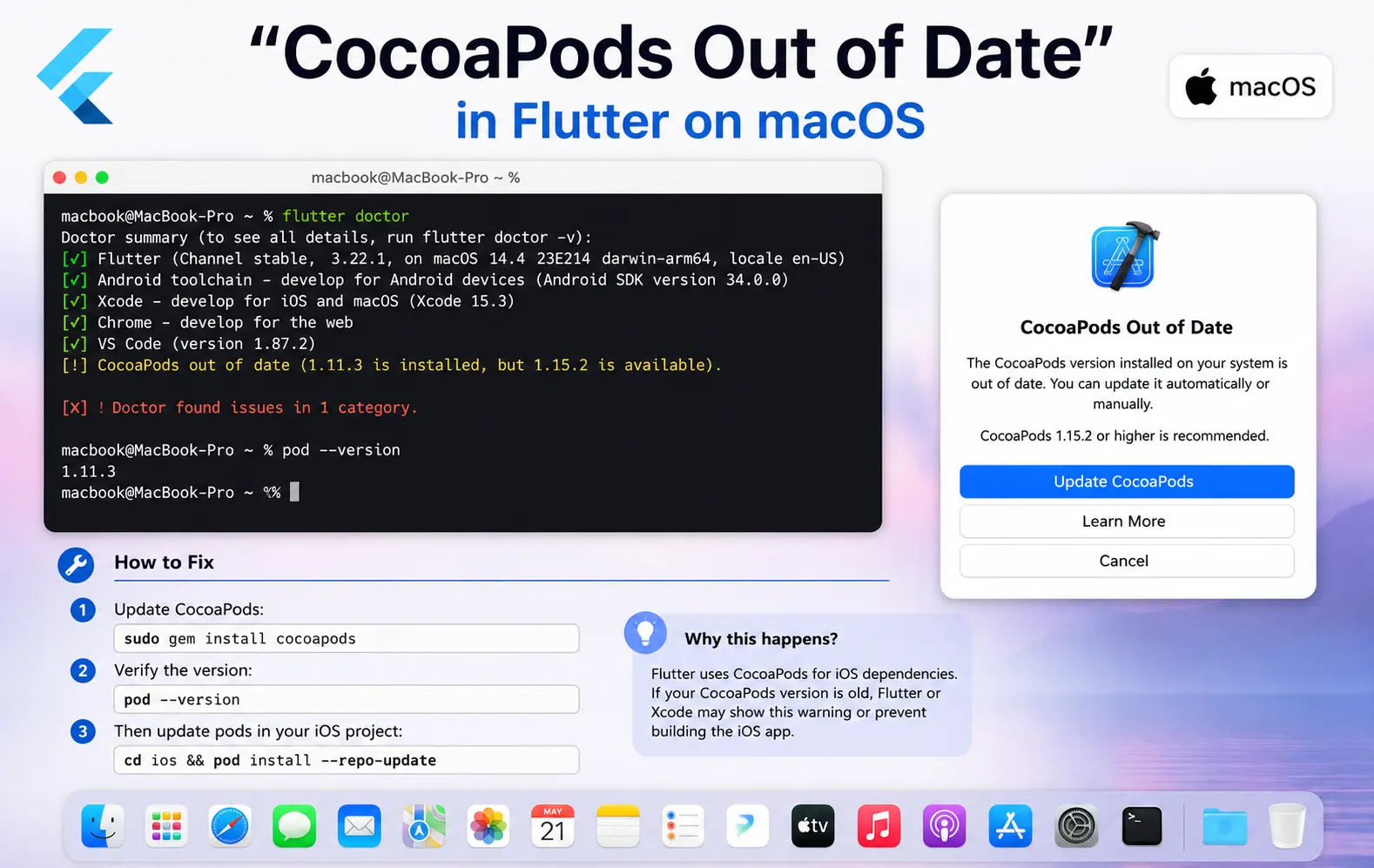Open the Trash in the dock
1374x868 pixels.
click(1287, 825)
